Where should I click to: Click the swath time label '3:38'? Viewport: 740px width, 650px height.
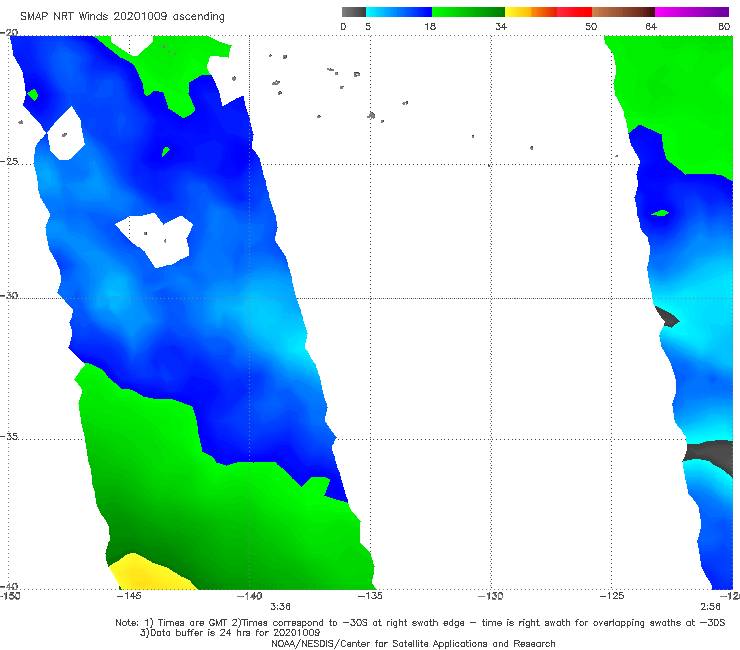click(280, 606)
